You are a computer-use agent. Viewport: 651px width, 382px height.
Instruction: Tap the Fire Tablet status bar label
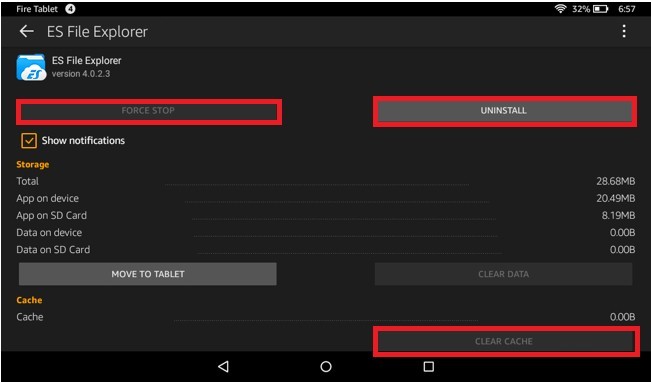pos(37,9)
